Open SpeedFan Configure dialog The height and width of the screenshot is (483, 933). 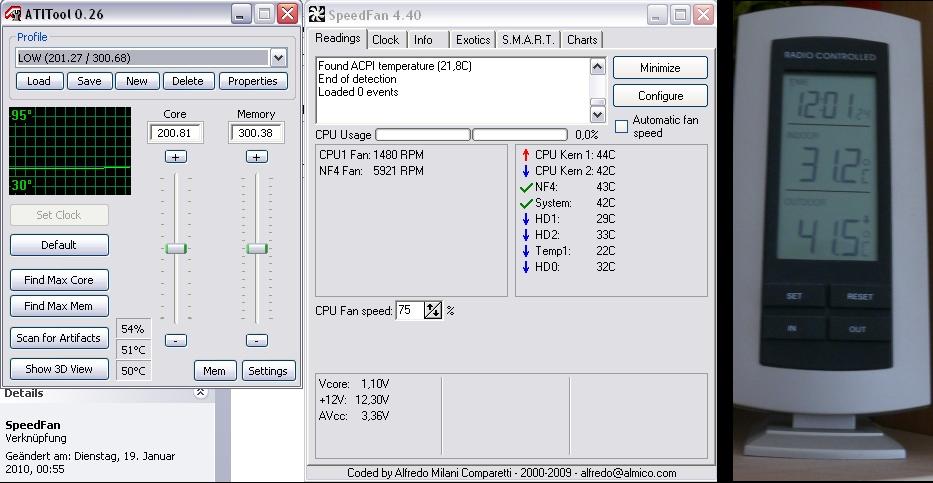pyautogui.click(x=660, y=96)
